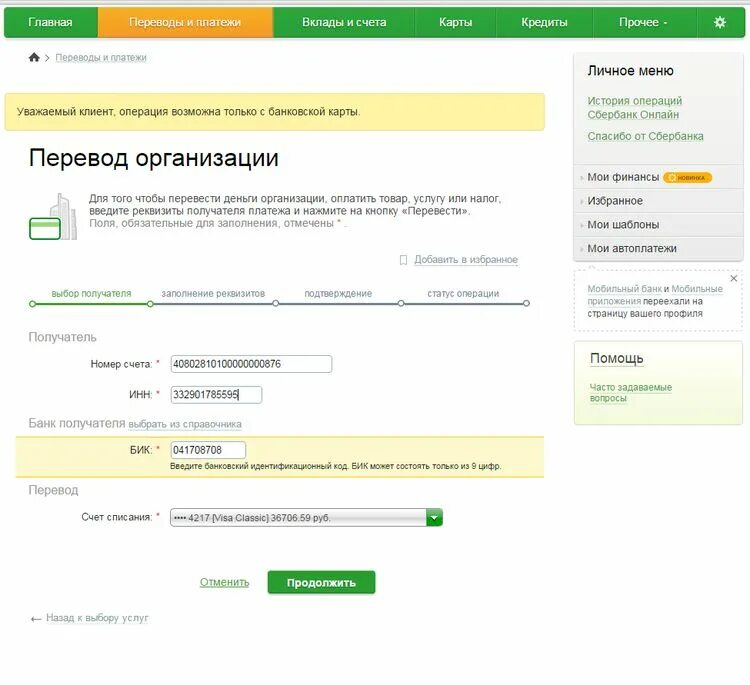Image resolution: width=750 pixels, height=685 pixels.
Task: Click выбрать из справочника link
Action: (185, 424)
